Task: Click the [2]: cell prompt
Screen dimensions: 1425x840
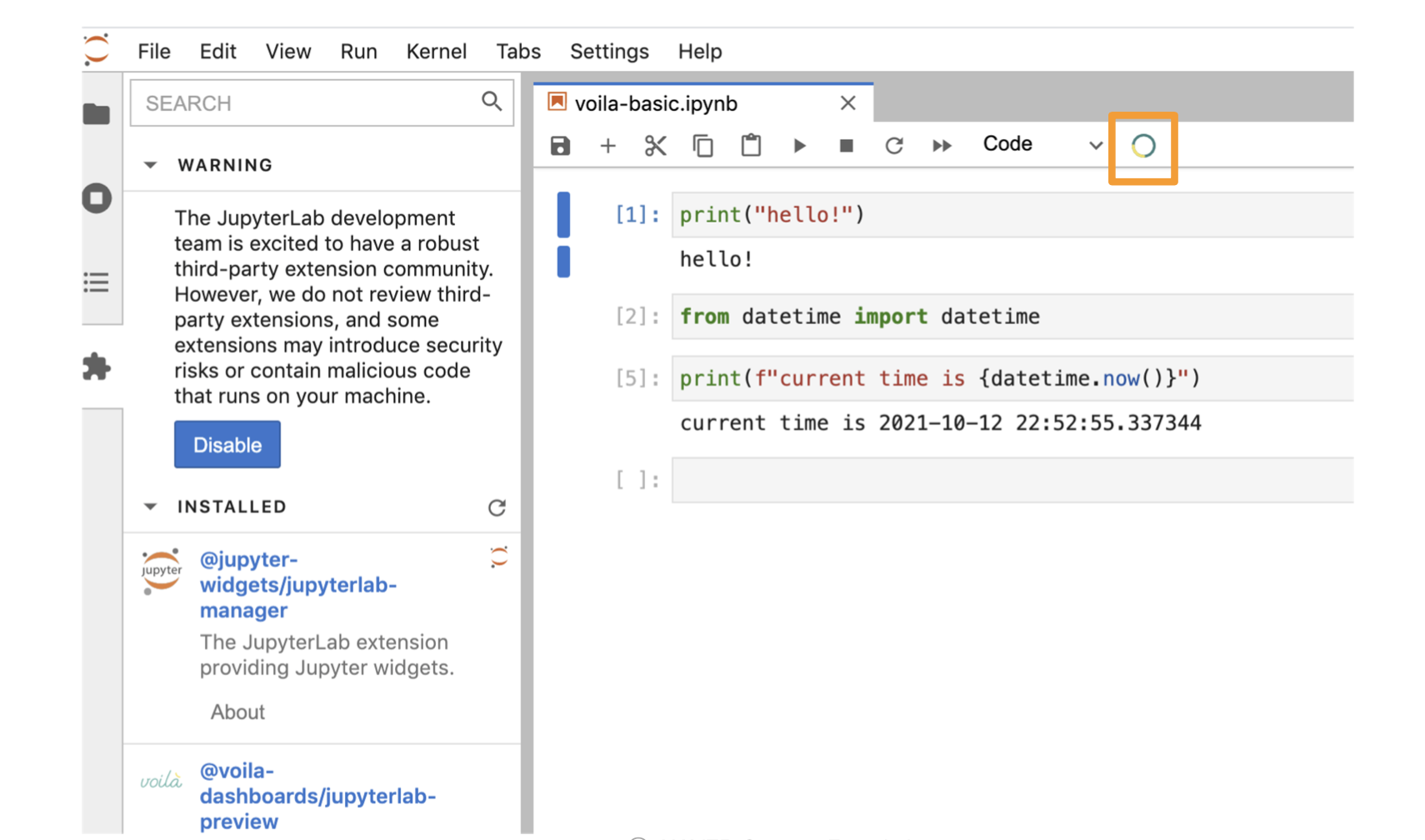Action: coord(637,317)
